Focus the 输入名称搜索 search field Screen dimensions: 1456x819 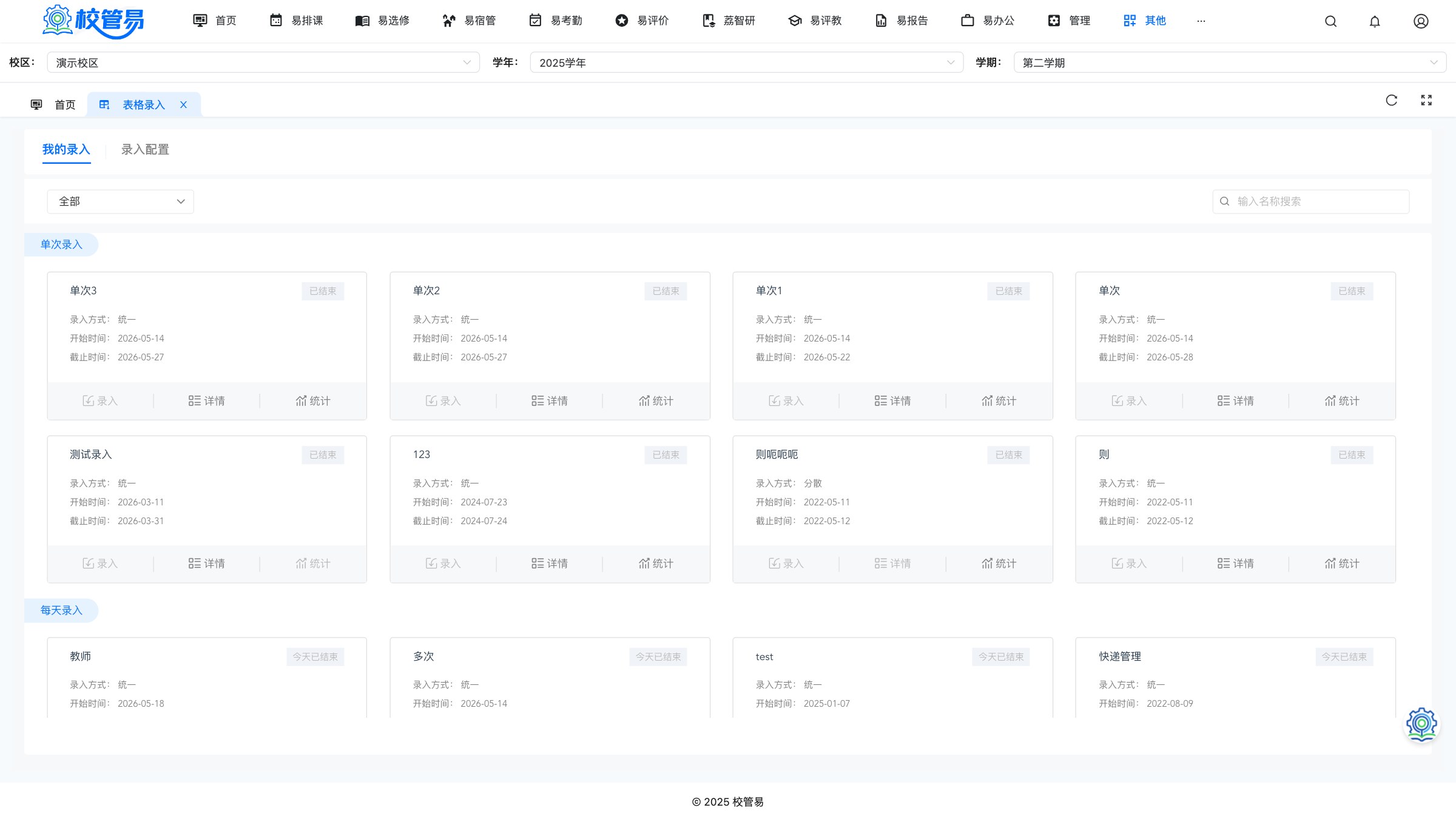tap(1310, 201)
